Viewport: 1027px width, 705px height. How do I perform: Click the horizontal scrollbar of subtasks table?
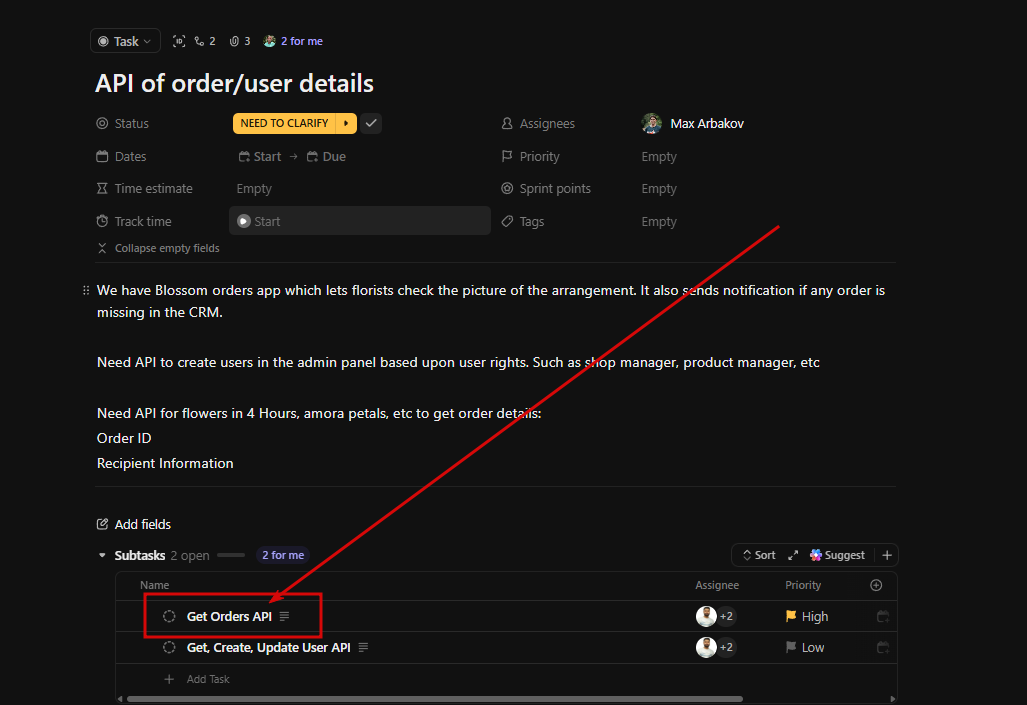[x=435, y=699]
